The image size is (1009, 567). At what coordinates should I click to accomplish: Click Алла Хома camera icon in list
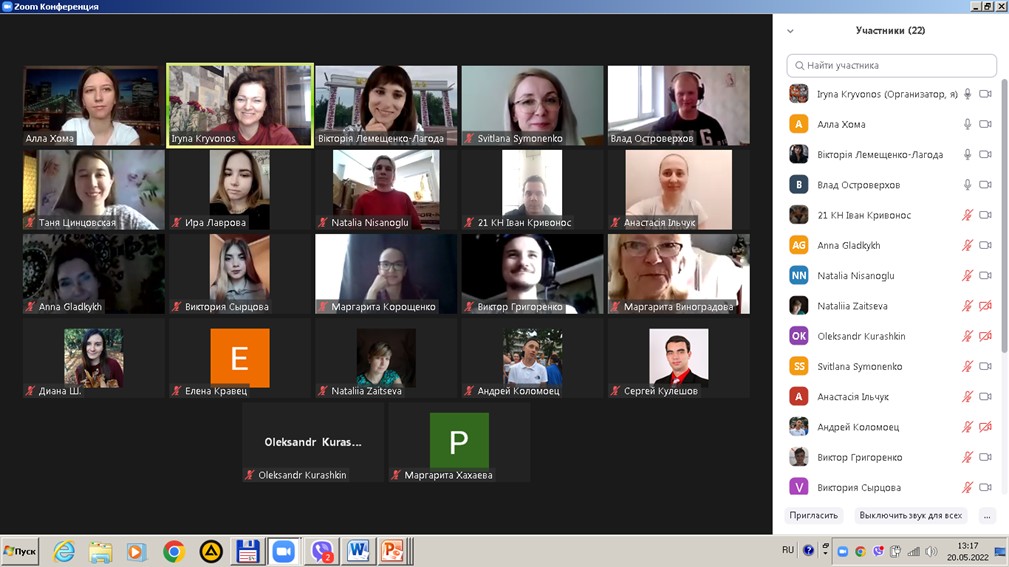click(x=985, y=124)
